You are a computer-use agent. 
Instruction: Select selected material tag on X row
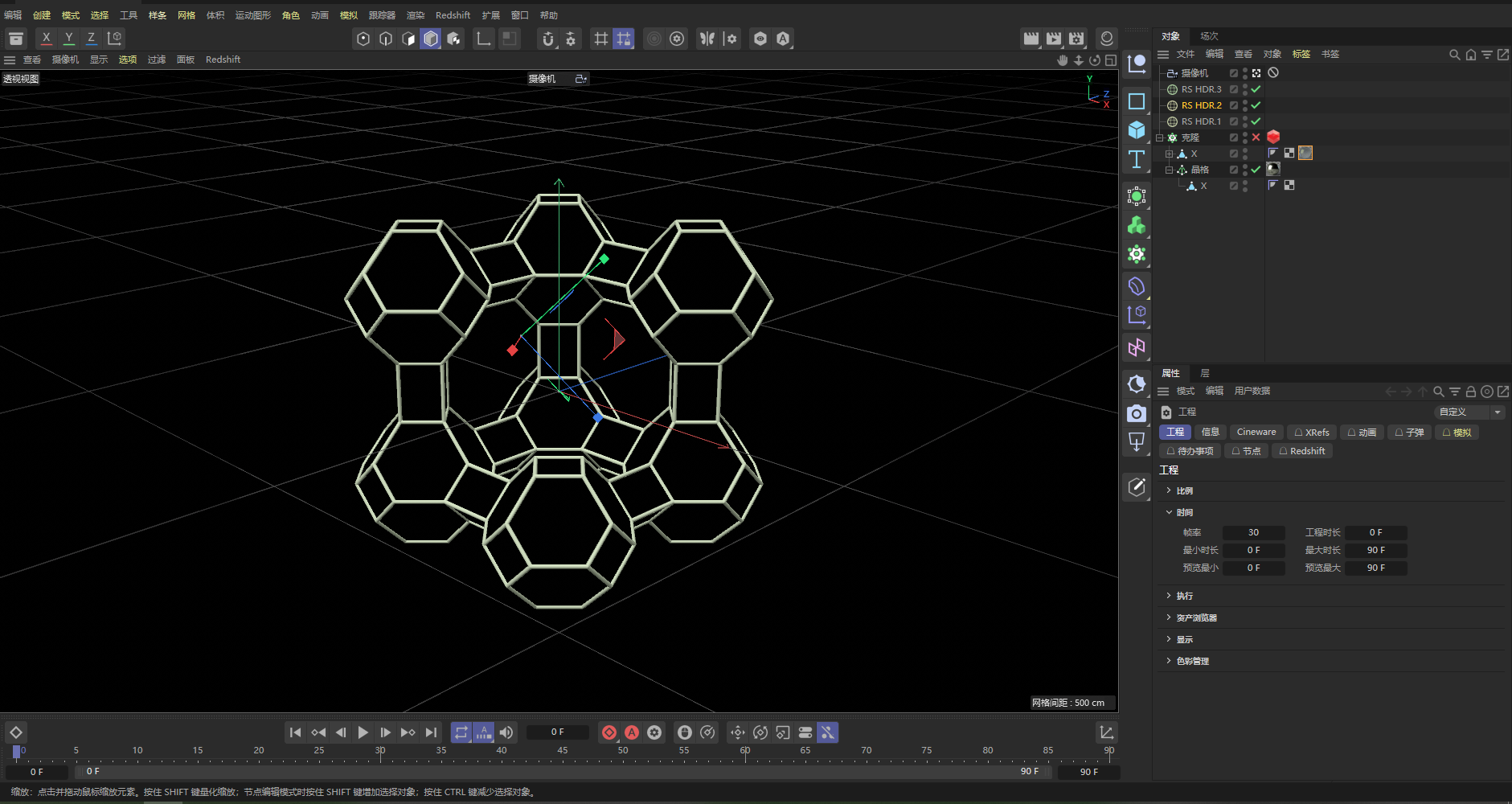point(1305,153)
